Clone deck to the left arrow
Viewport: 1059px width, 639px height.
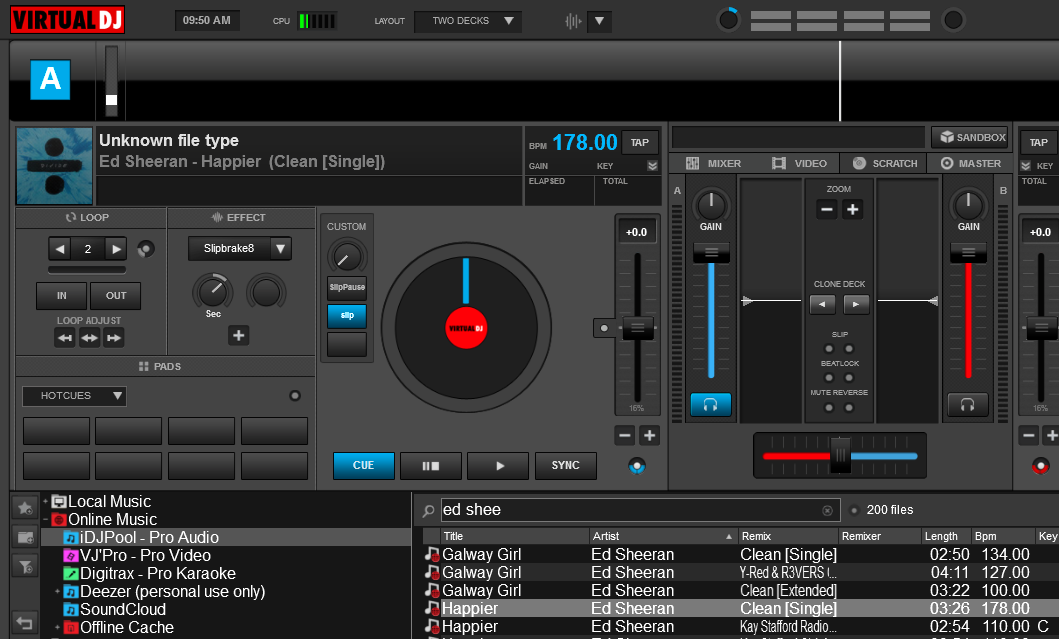[822, 305]
